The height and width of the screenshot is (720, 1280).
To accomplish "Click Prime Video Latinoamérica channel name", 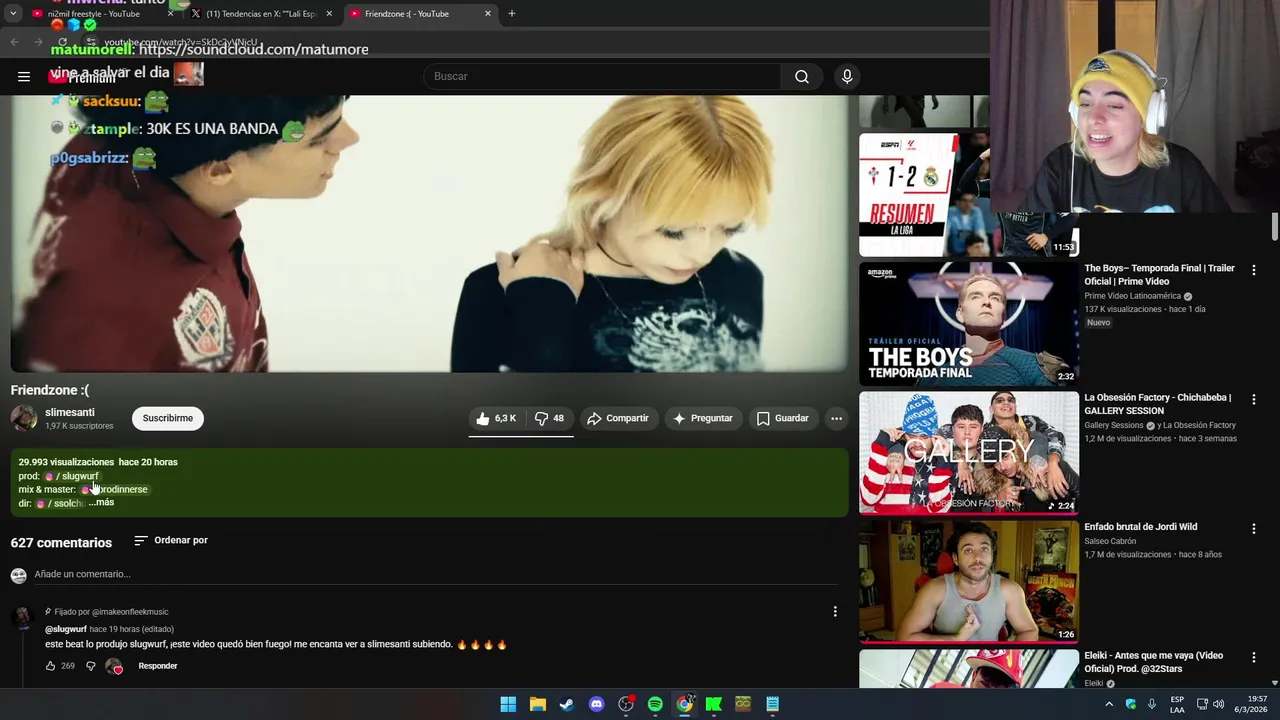I will (x=1132, y=296).
